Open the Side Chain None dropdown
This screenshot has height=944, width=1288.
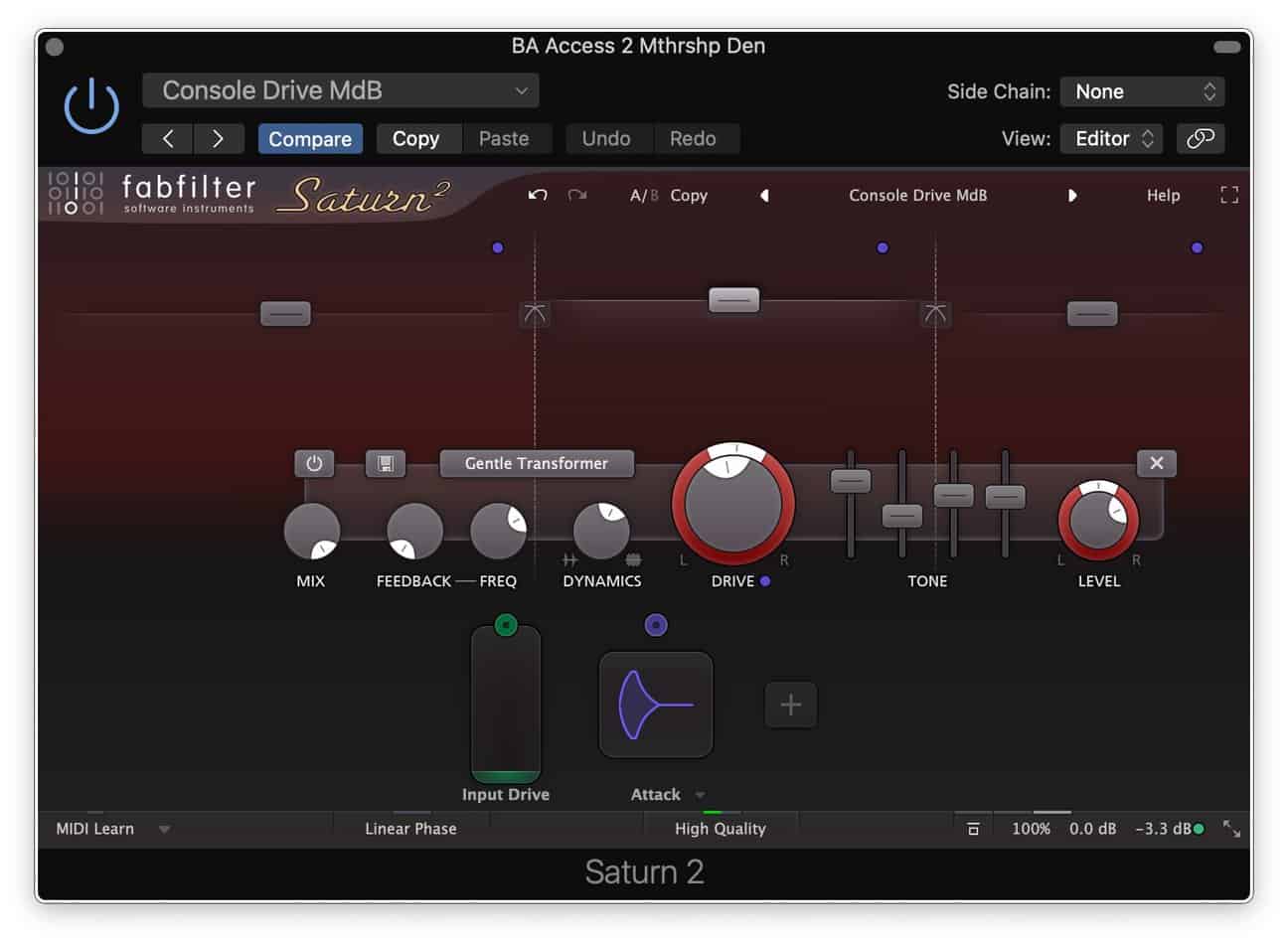click(x=1142, y=91)
